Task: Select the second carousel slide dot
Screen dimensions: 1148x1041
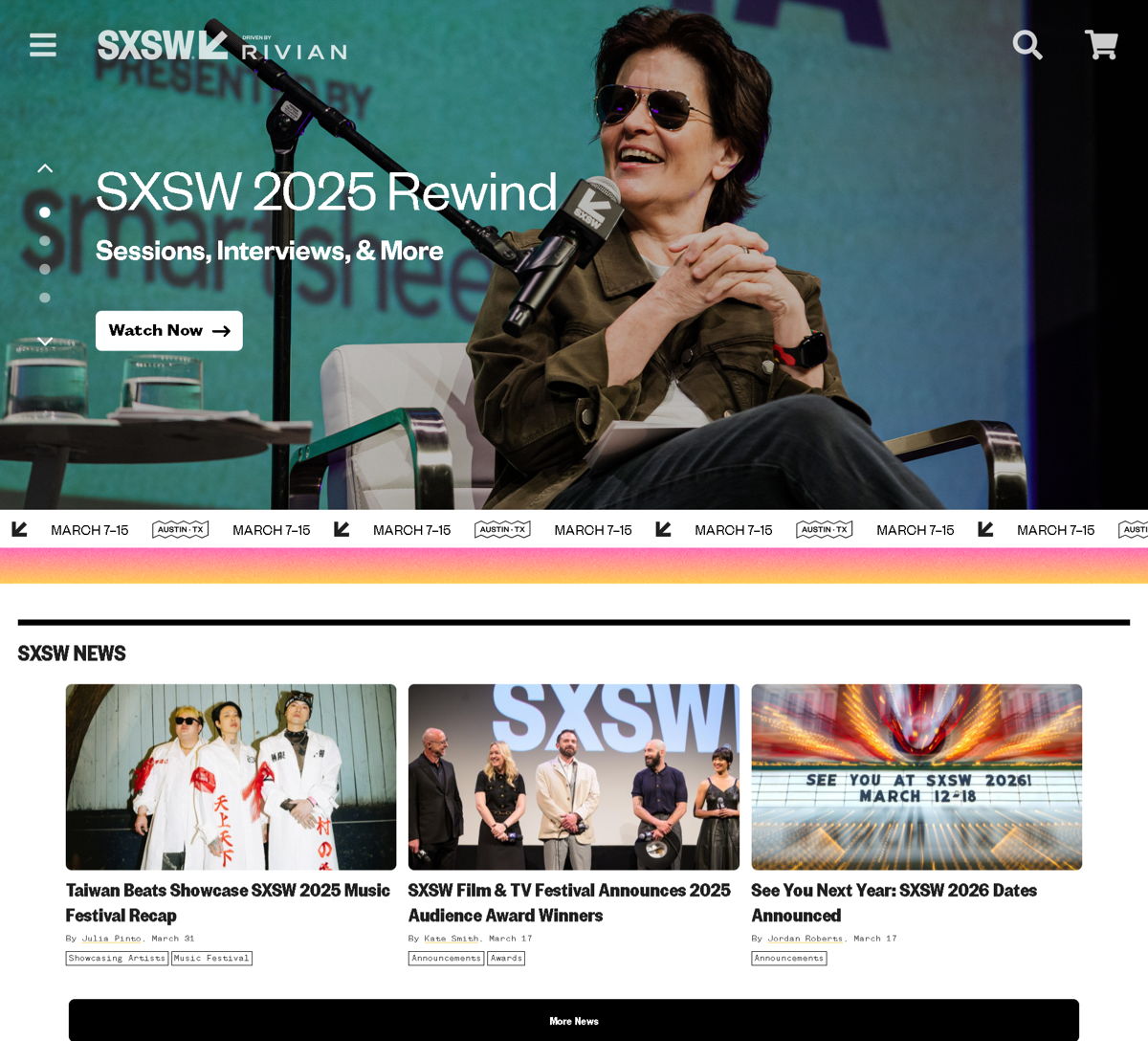Action: 45,241
